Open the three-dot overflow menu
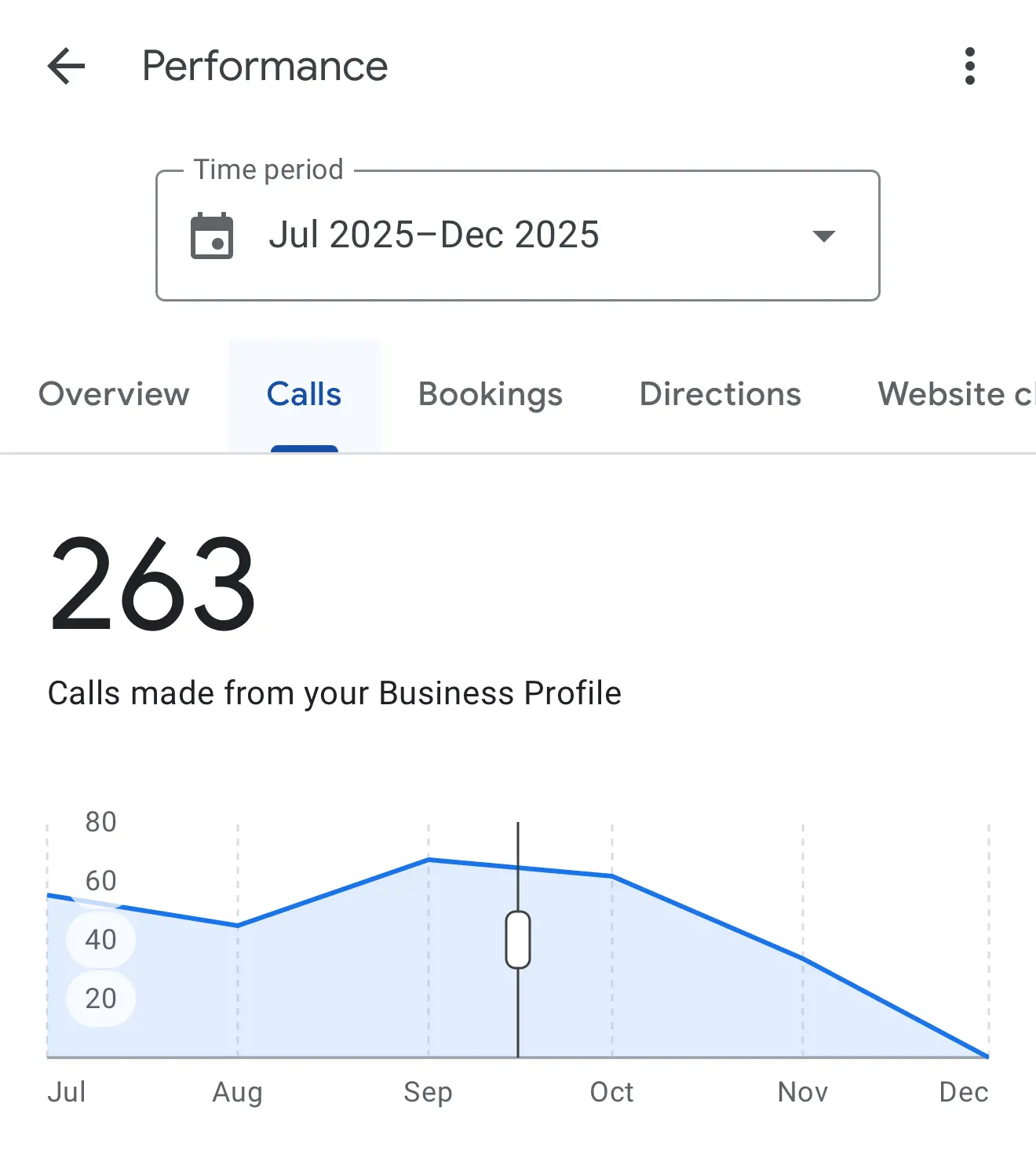Image resolution: width=1036 pixels, height=1162 pixels. (x=970, y=66)
